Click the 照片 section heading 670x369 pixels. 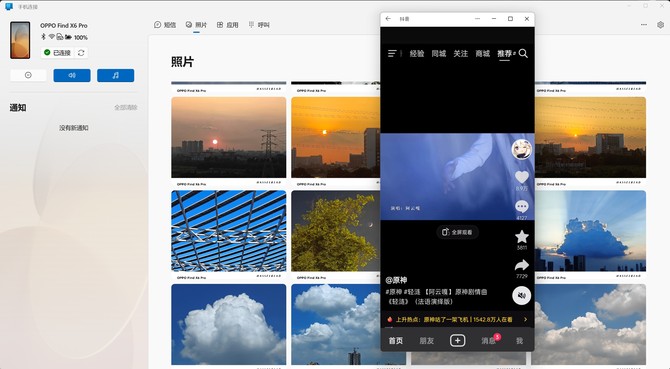point(182,62)
